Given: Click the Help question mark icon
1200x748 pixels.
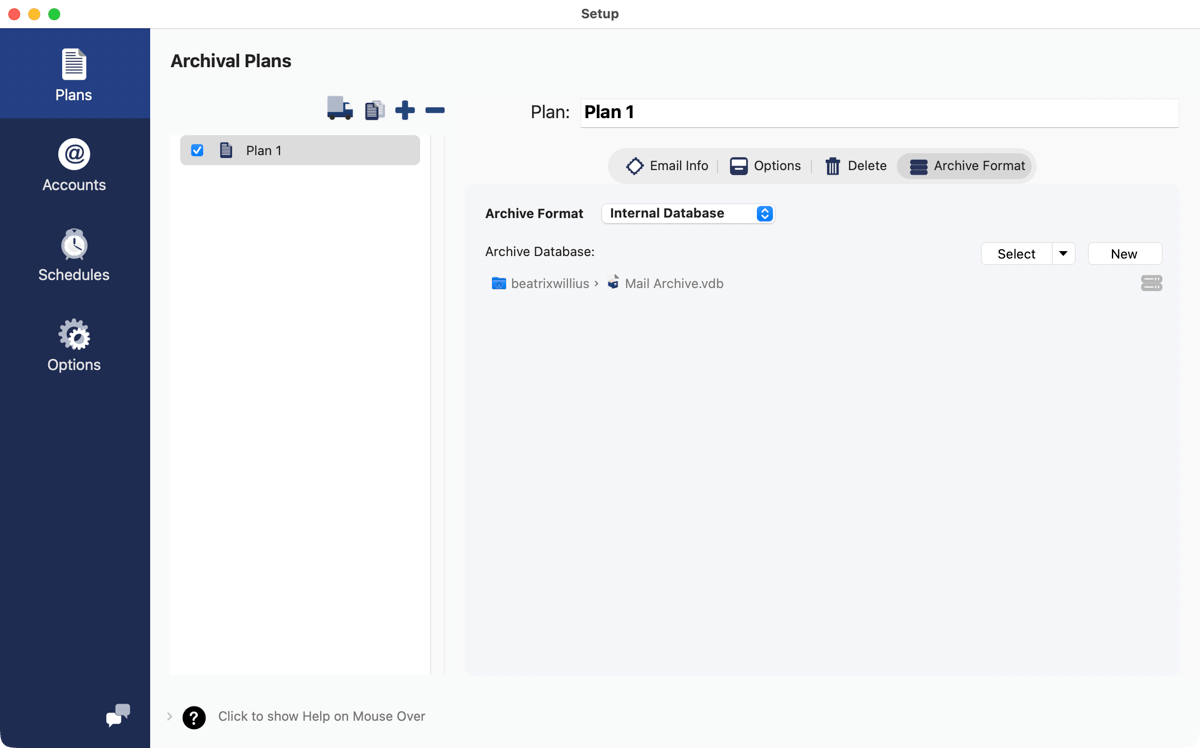Looking at the screenshot, I should (x=193, y=717).
